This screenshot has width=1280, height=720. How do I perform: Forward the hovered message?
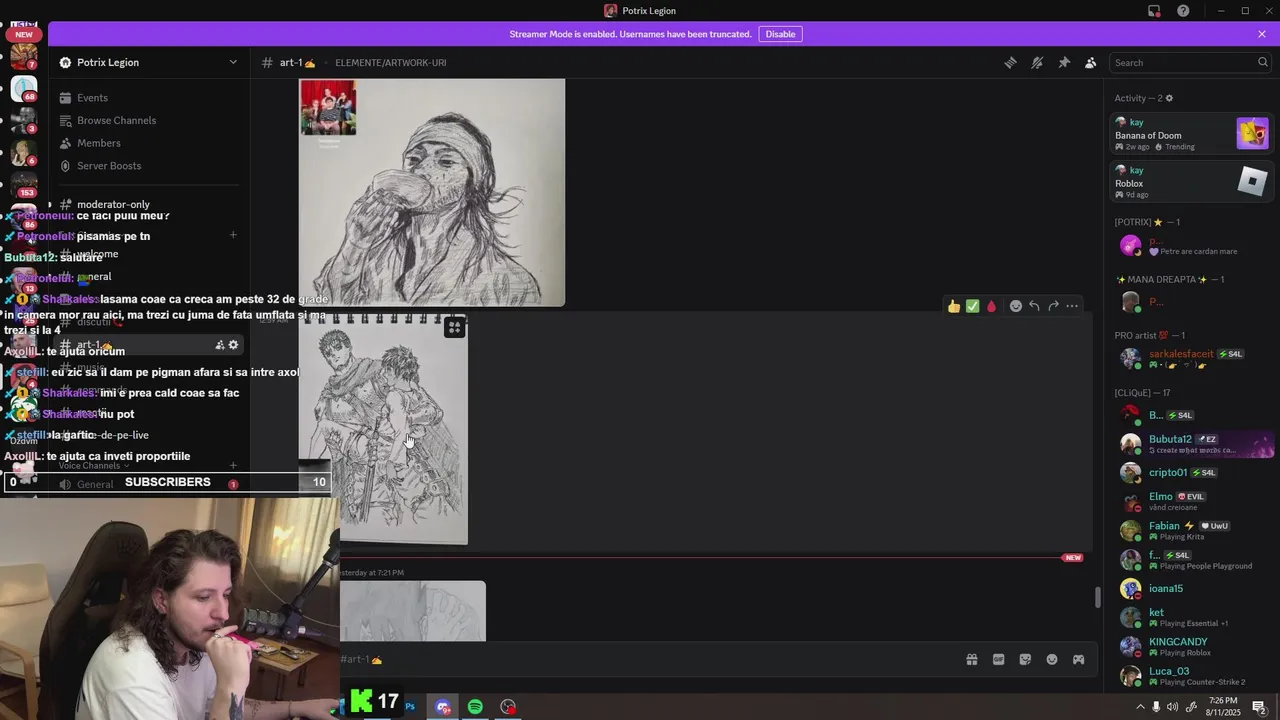click(x=1053, y=306)
